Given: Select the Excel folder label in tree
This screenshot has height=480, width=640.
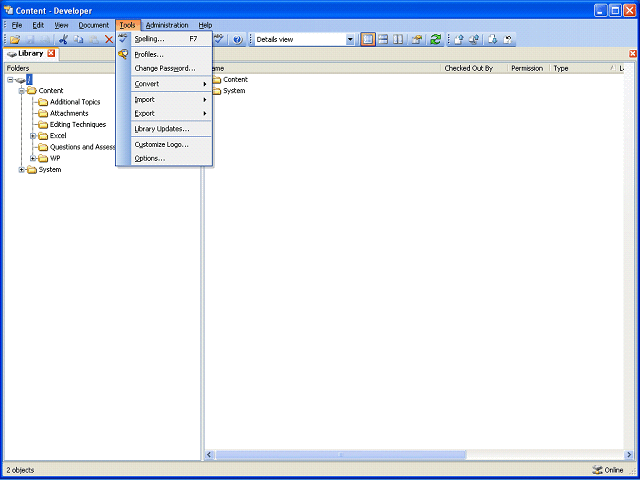Looking at the screenshot, I should click(x=58, y=136).
